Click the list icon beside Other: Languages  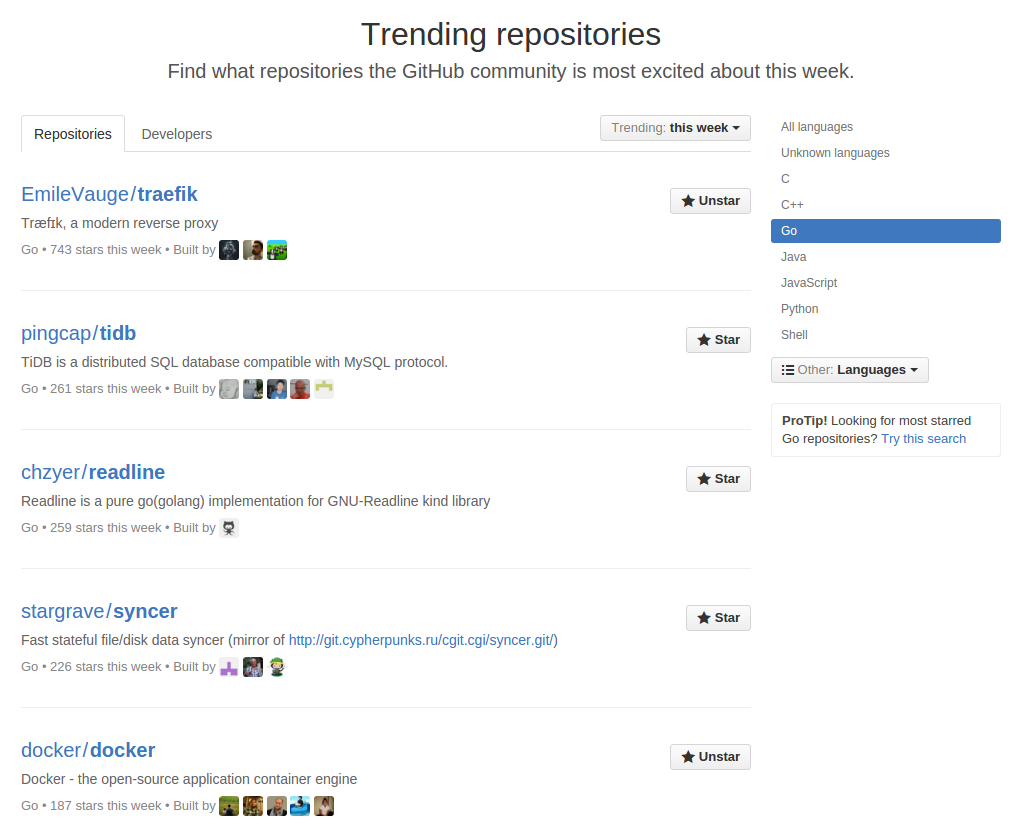pyautogui.click(x=787, y=369)
